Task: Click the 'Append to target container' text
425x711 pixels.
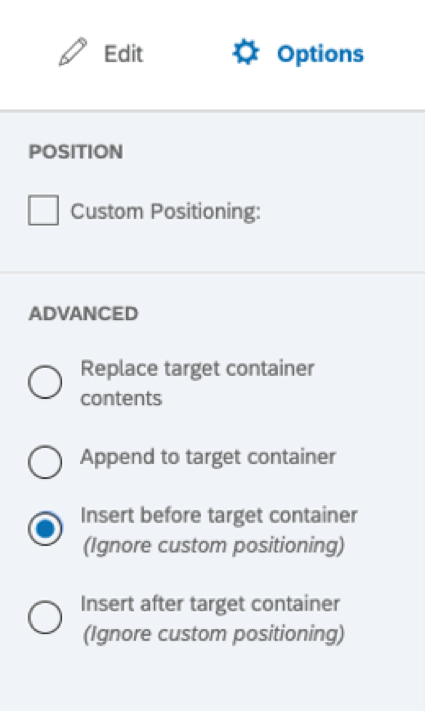Action: click(x=208, y=457)
